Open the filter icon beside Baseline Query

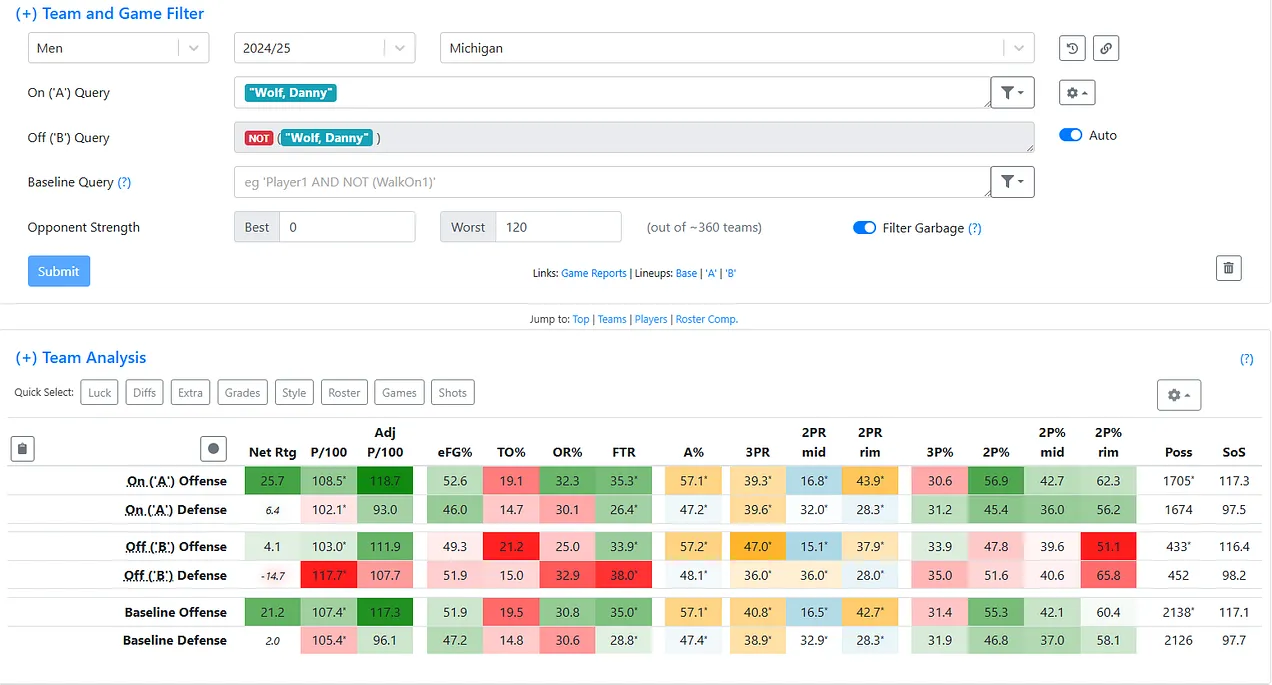coord(1012,182)
